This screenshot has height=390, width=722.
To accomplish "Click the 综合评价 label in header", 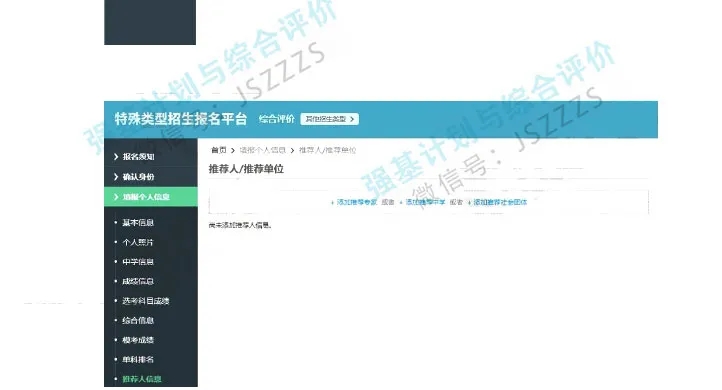I will tap(276, 119).
